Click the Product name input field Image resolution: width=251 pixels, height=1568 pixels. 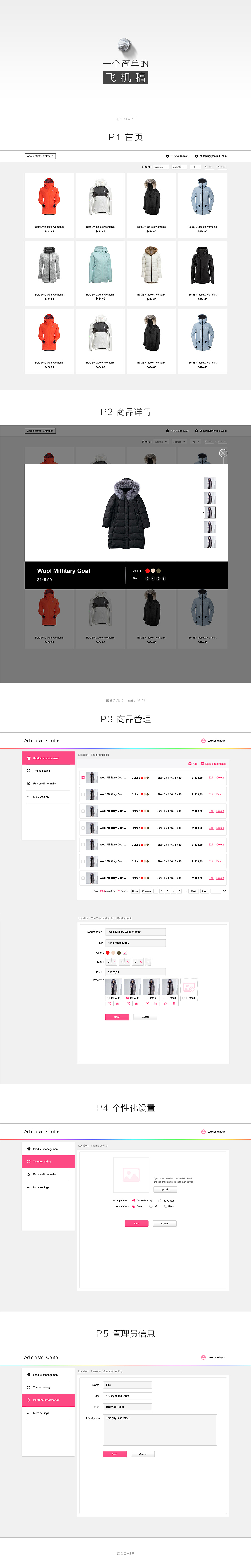tap(135, 932)
